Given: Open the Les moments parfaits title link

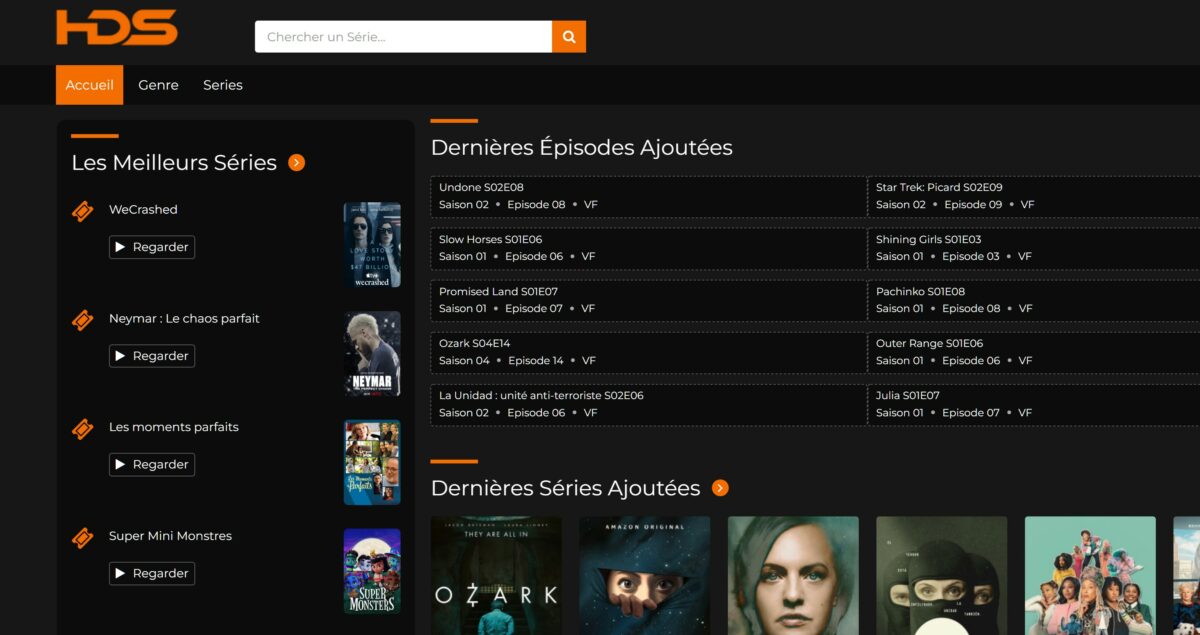Looking at the screenshot, I should click(x=174, y=427).
